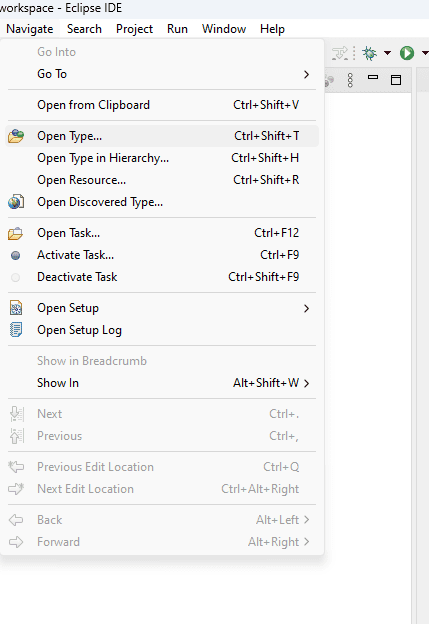This screenshot has height=624, width=429.
Task: Open the Debug dropdown arrow next to bug icon
Action: pyautogui.click(x=387, y=53)
